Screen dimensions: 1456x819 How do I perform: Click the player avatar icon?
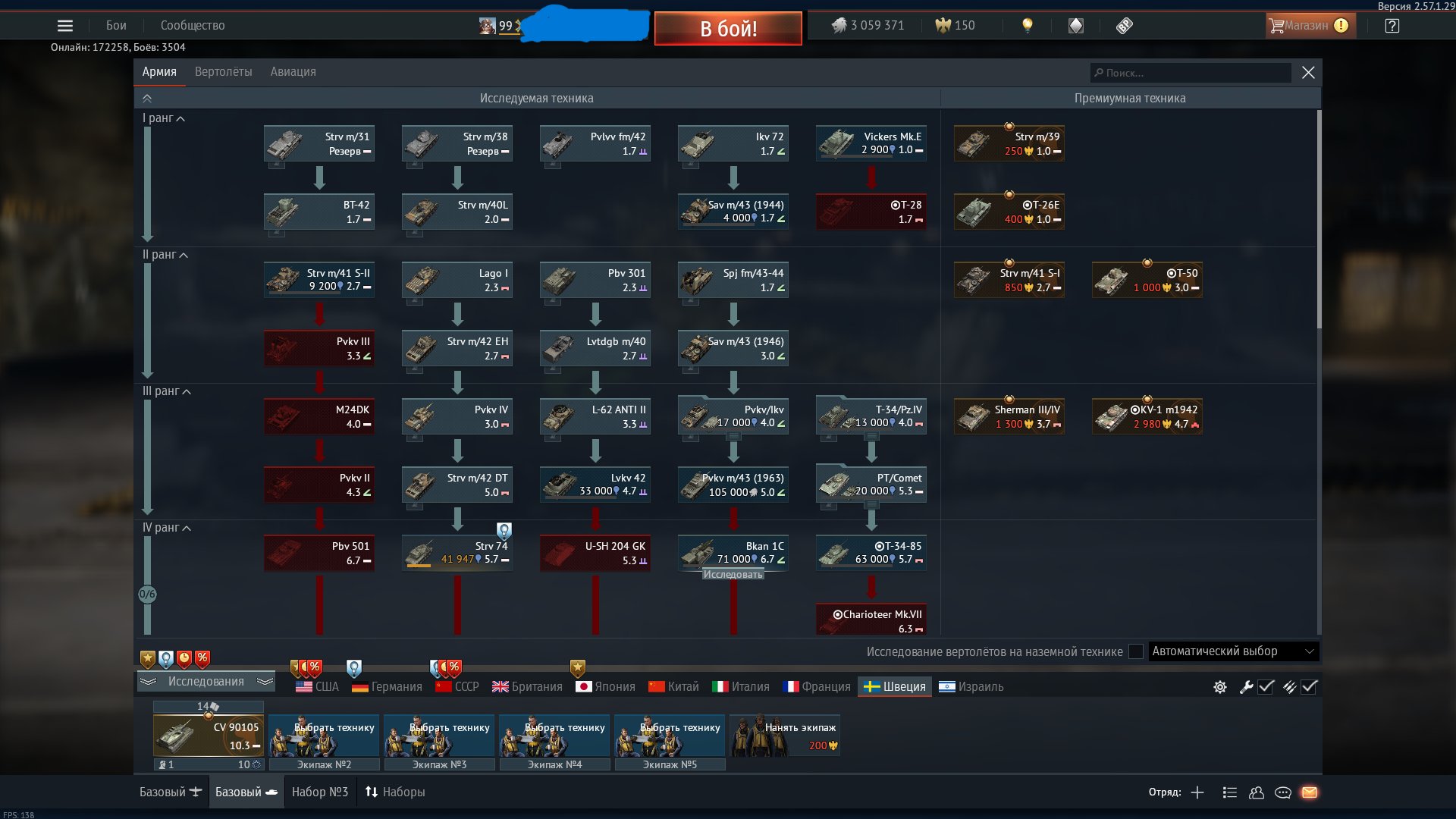click(x=487, y=26)
